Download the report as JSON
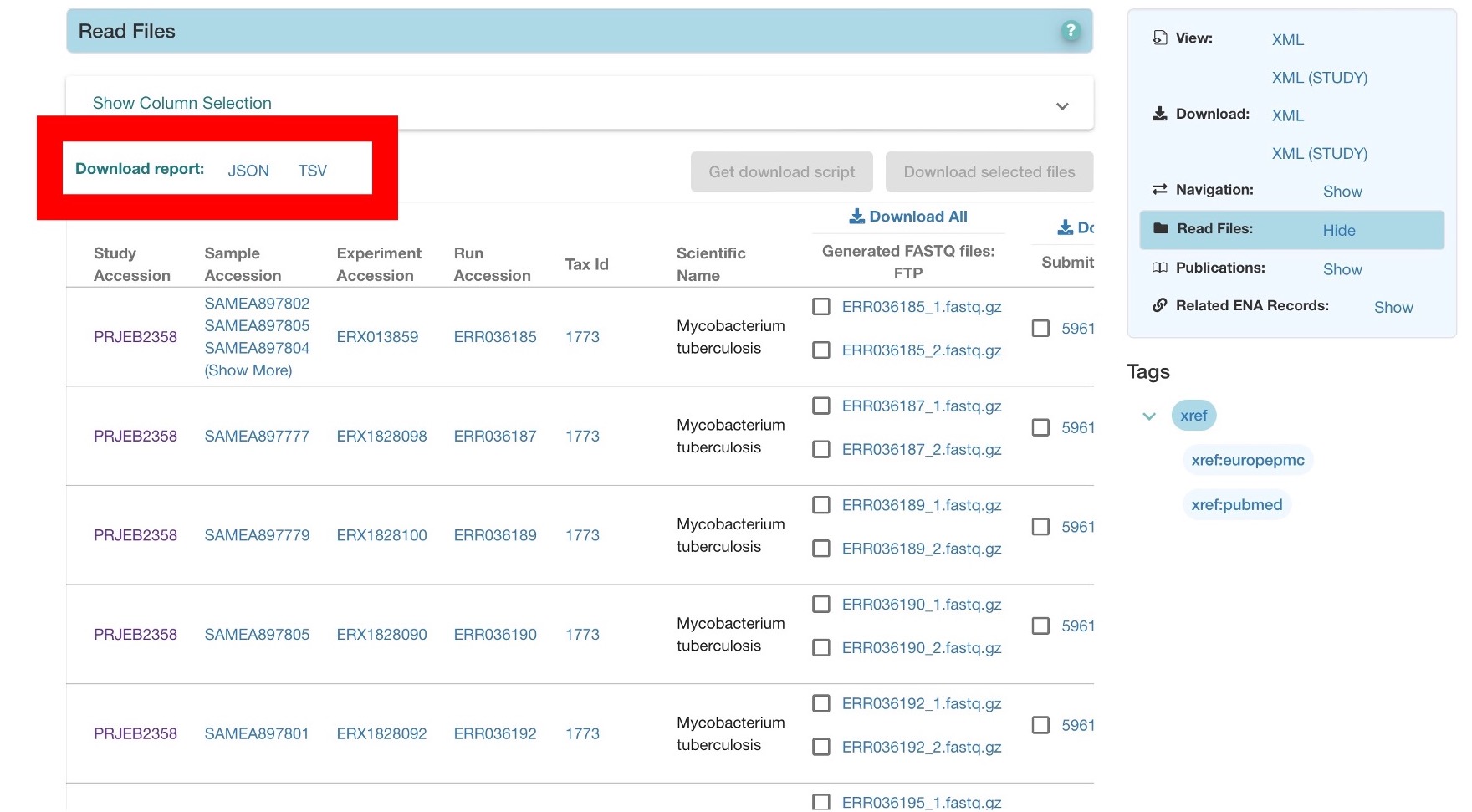The width and height of the screenshot is (1472, 812). coord(248,171)
